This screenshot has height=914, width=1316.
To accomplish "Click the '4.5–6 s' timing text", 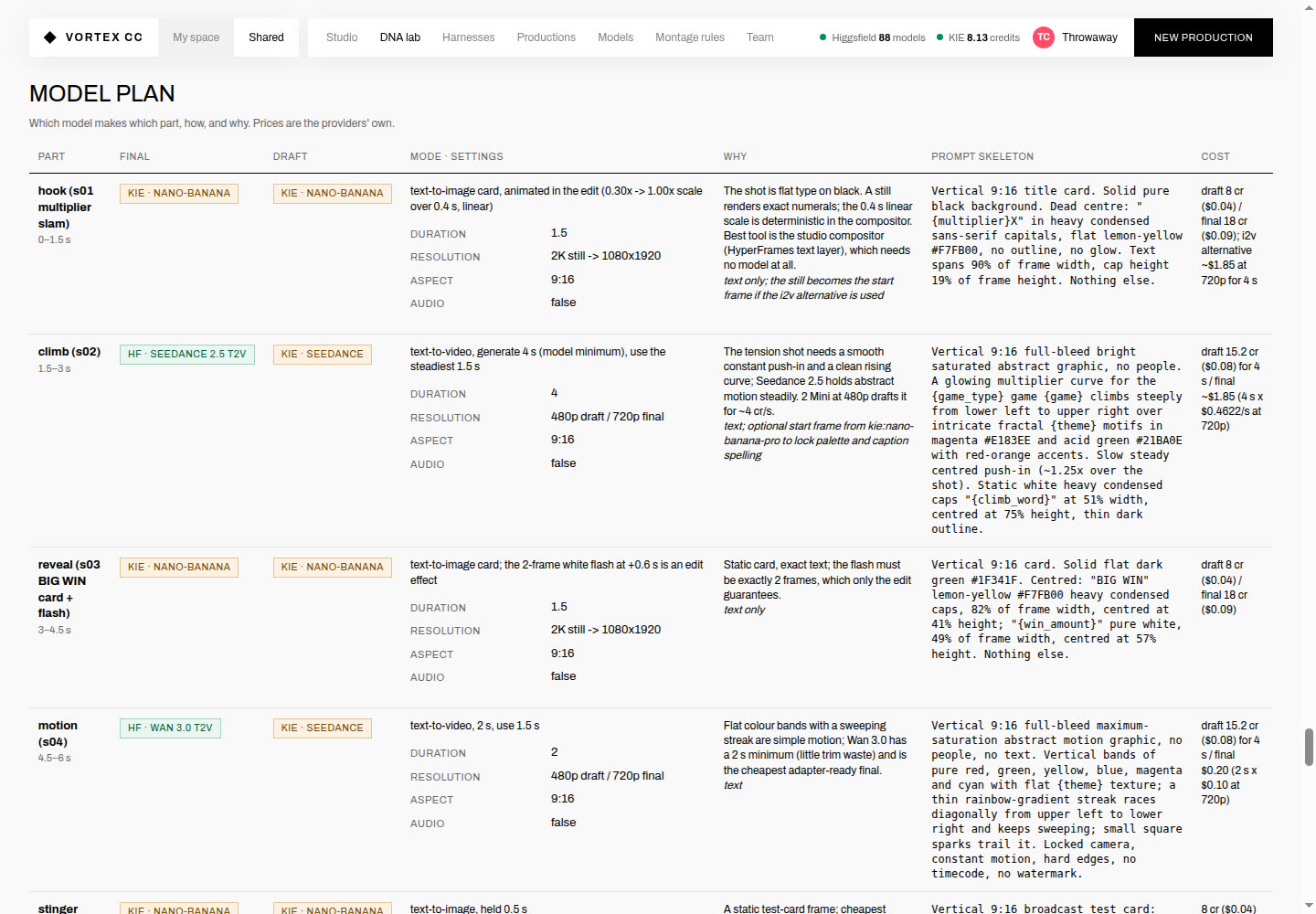I will click(55, 759).
